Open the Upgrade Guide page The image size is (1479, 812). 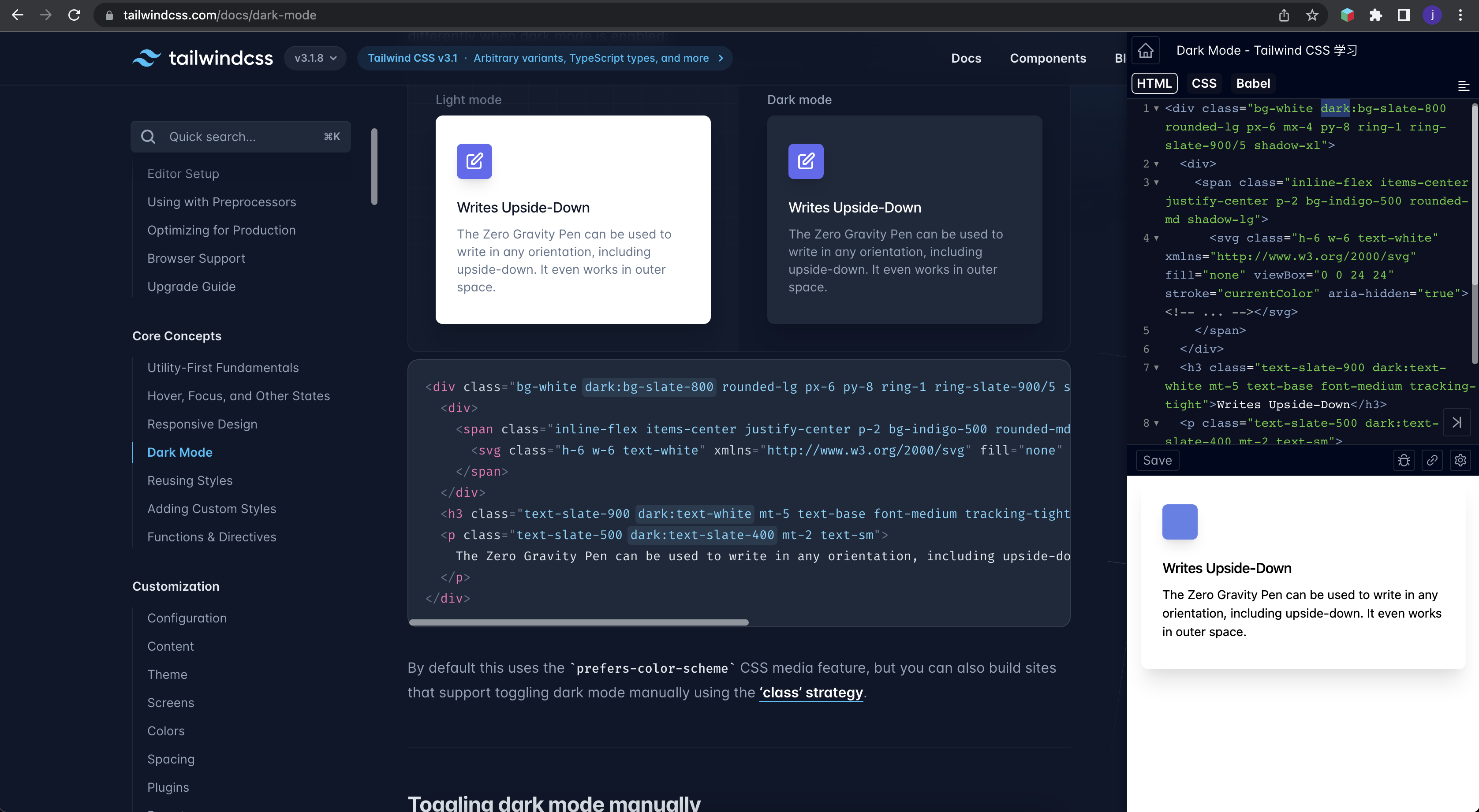pos(191,287)
